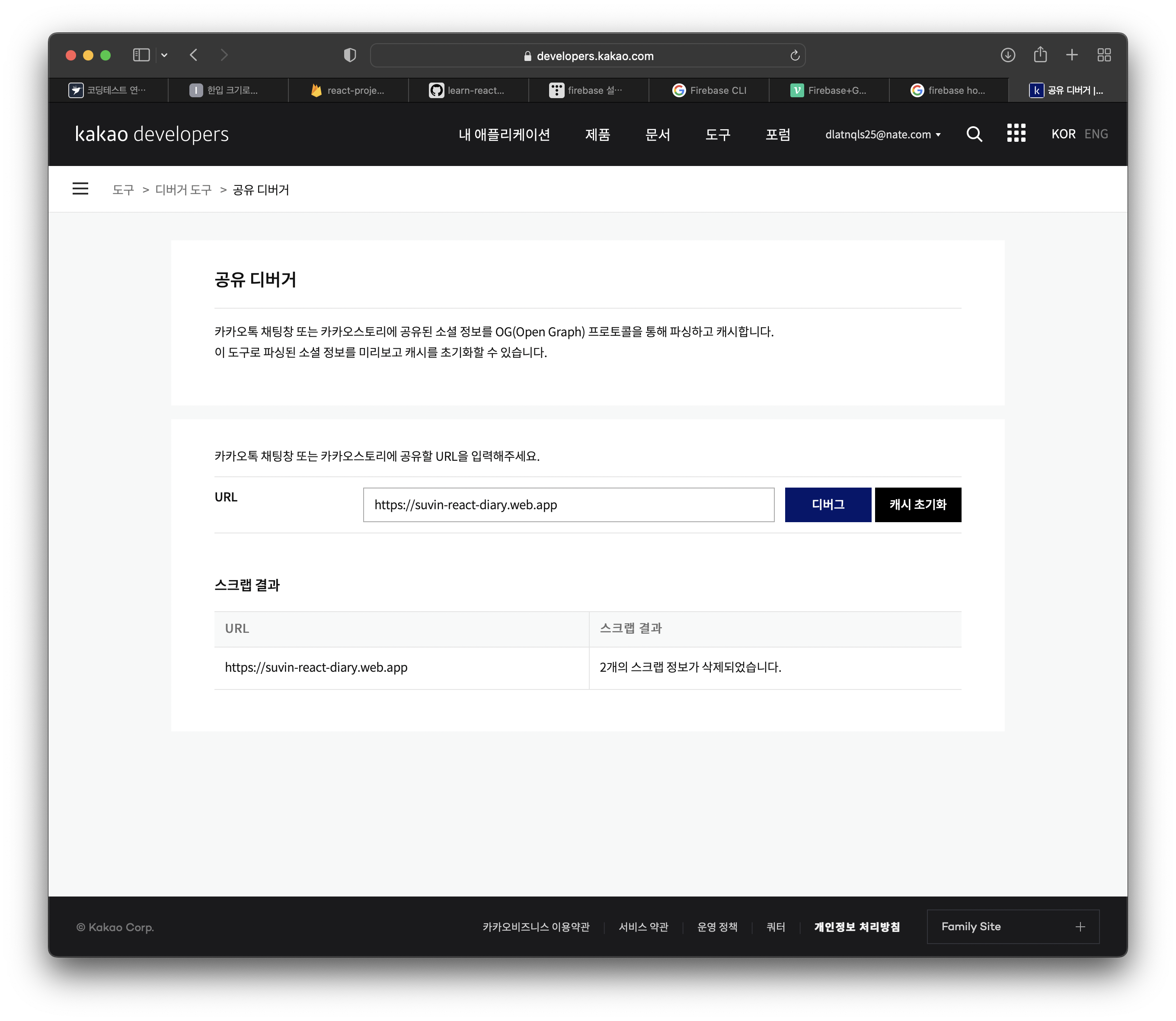
Task: Switch language to ENG
Action: (x=1096, y=134)
